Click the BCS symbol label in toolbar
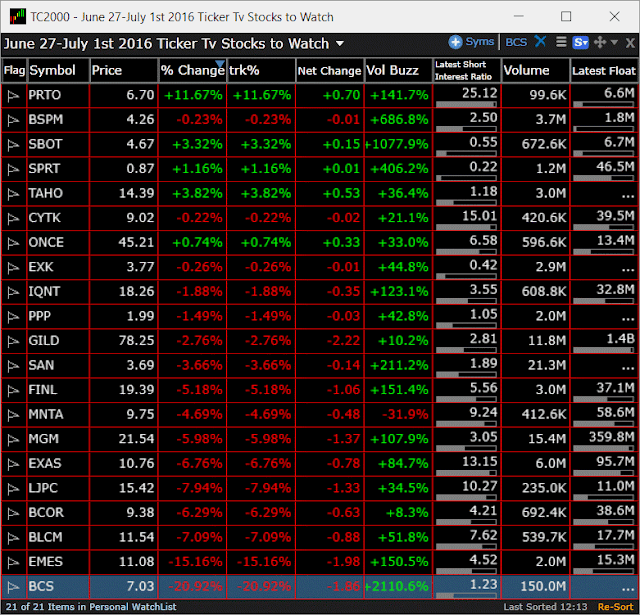The image size is (640, 615). tap(516, 42)
